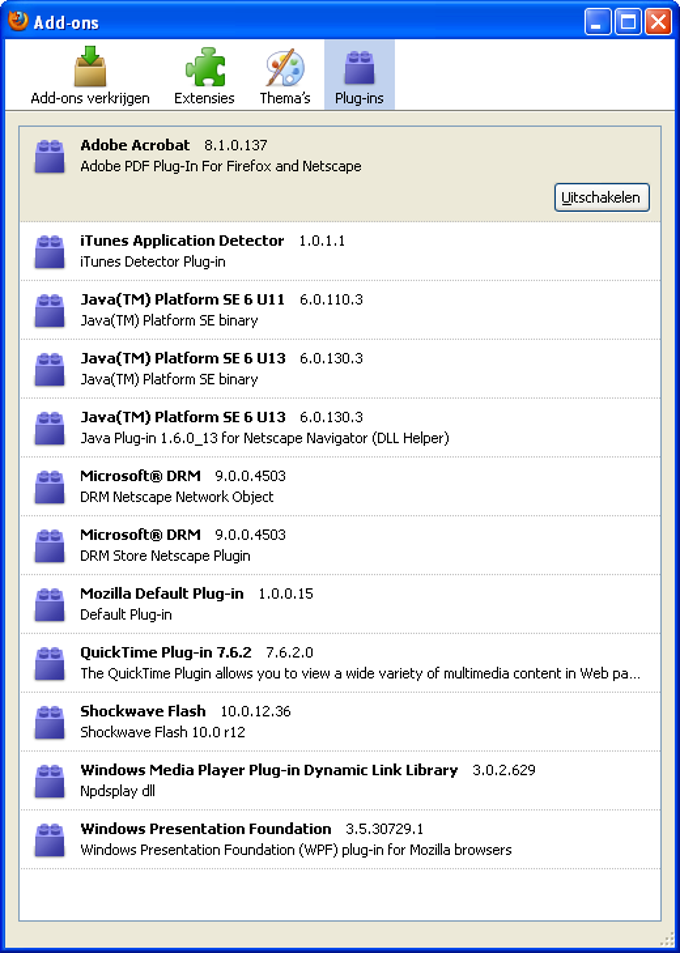This screenshot has height=953, width=680.
Task: Click the Thema's paint palette icon
Action: point(285,68)
